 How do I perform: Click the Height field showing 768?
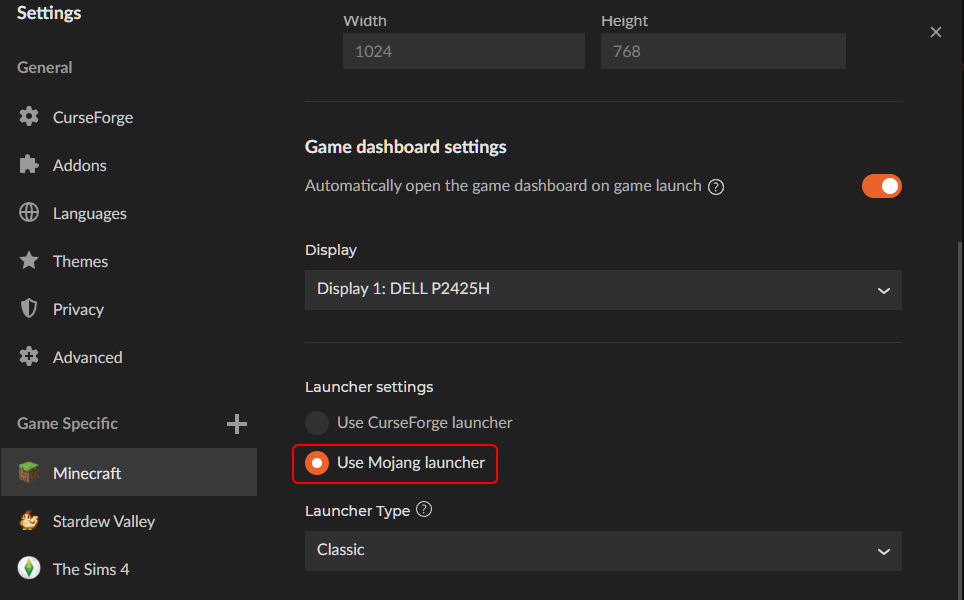(x=723, y=51)
